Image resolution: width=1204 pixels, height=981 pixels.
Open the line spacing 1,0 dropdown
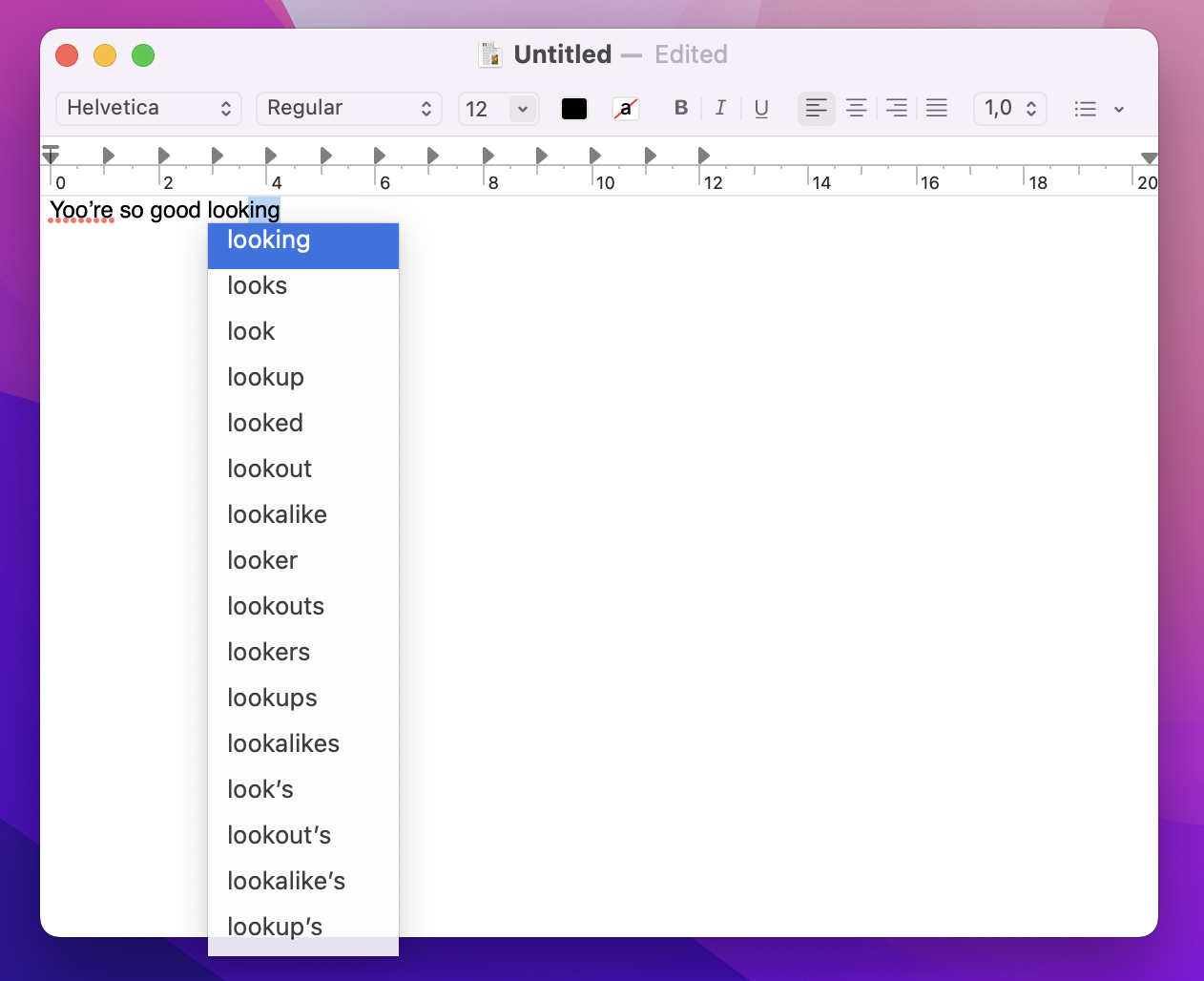[1010, 108]
